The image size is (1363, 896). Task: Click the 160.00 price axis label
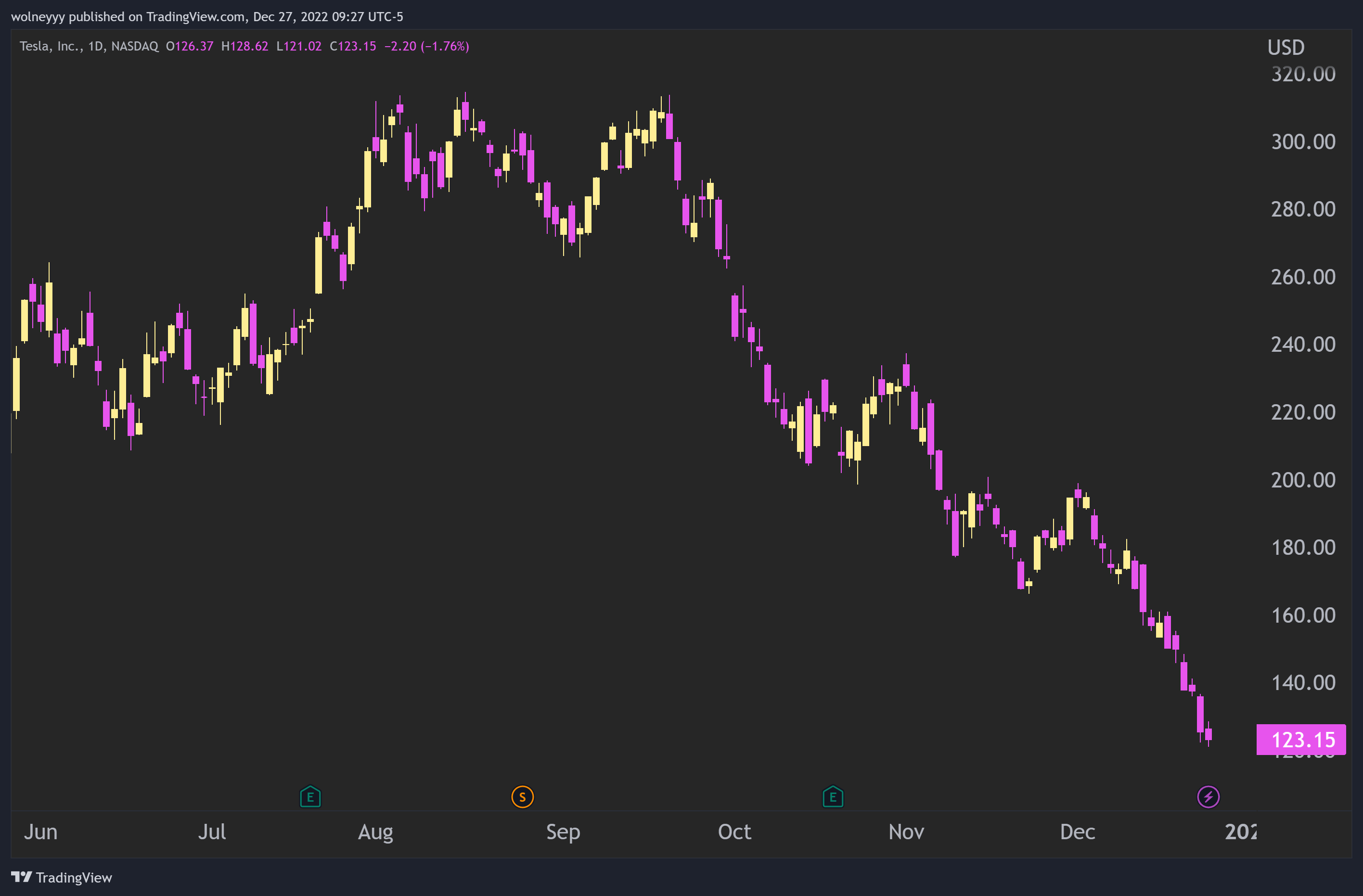1303,615
